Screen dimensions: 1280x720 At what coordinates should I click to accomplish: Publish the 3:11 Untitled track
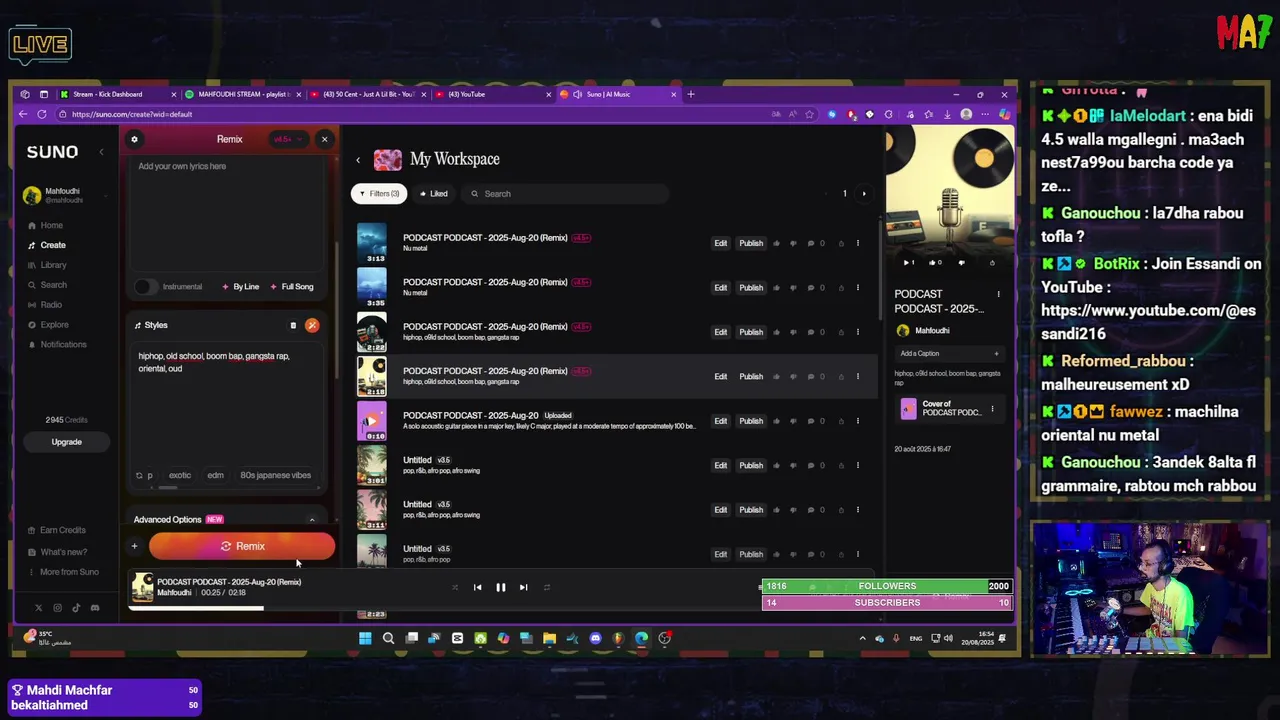point(751,510)
